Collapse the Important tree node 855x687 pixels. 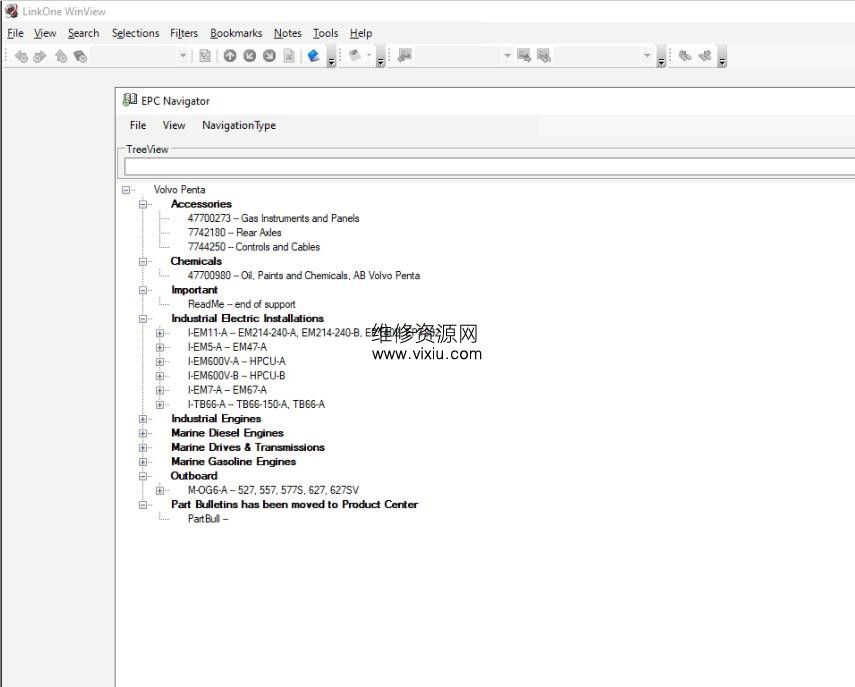click(x=143, y=291)
